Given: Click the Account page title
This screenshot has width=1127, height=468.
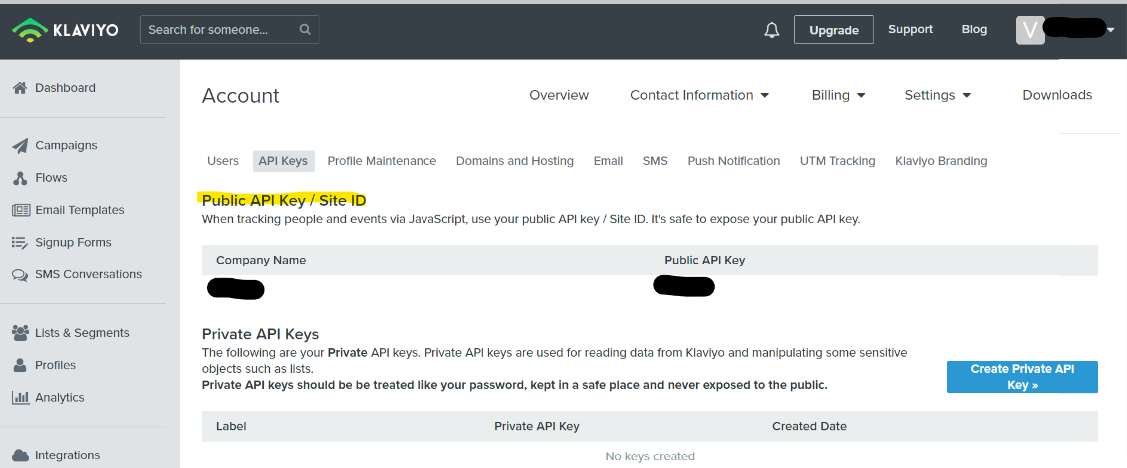Looking at the screenshot, I should [241, 96].
